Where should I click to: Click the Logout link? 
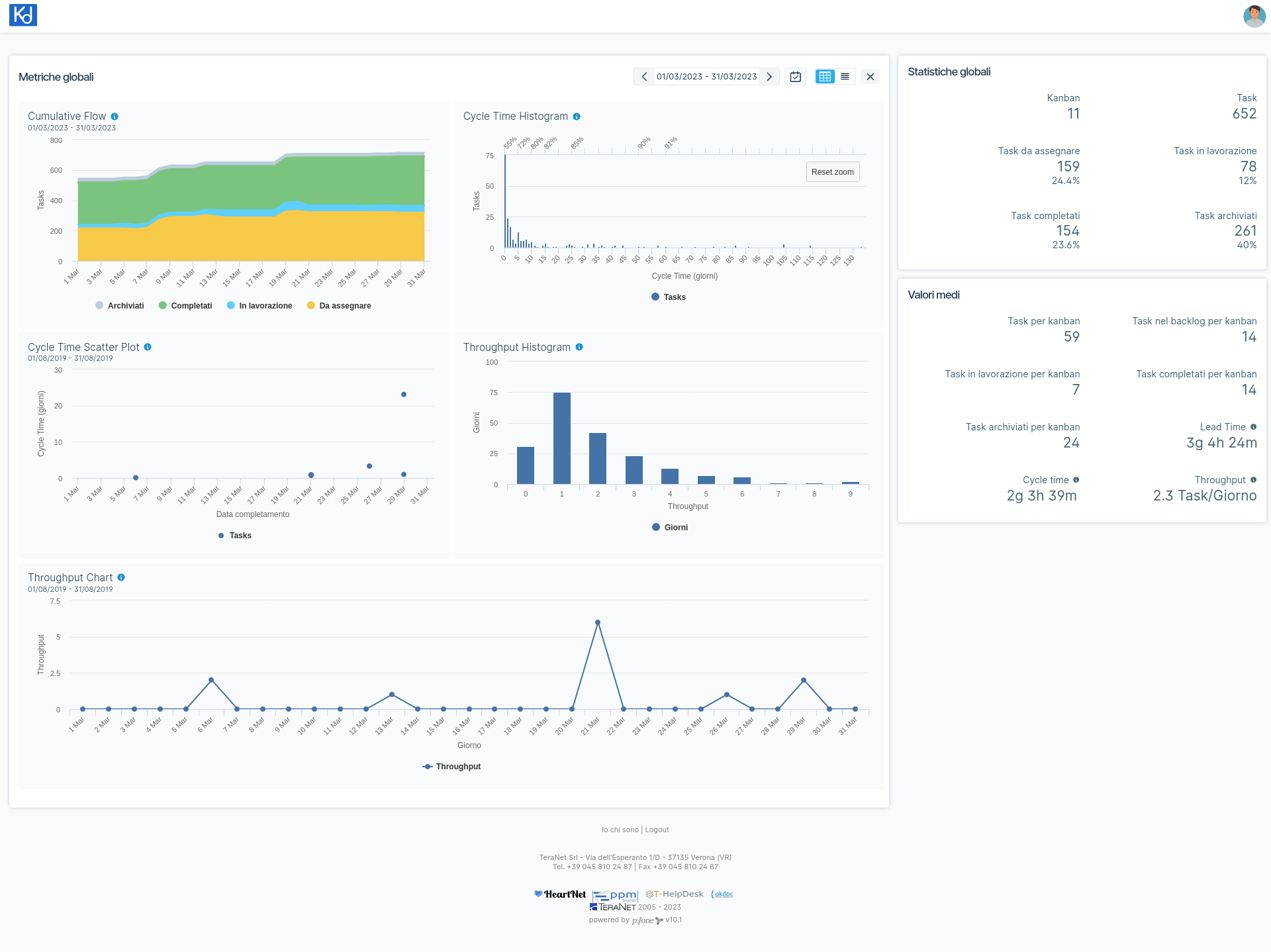(x=657, y=830)
